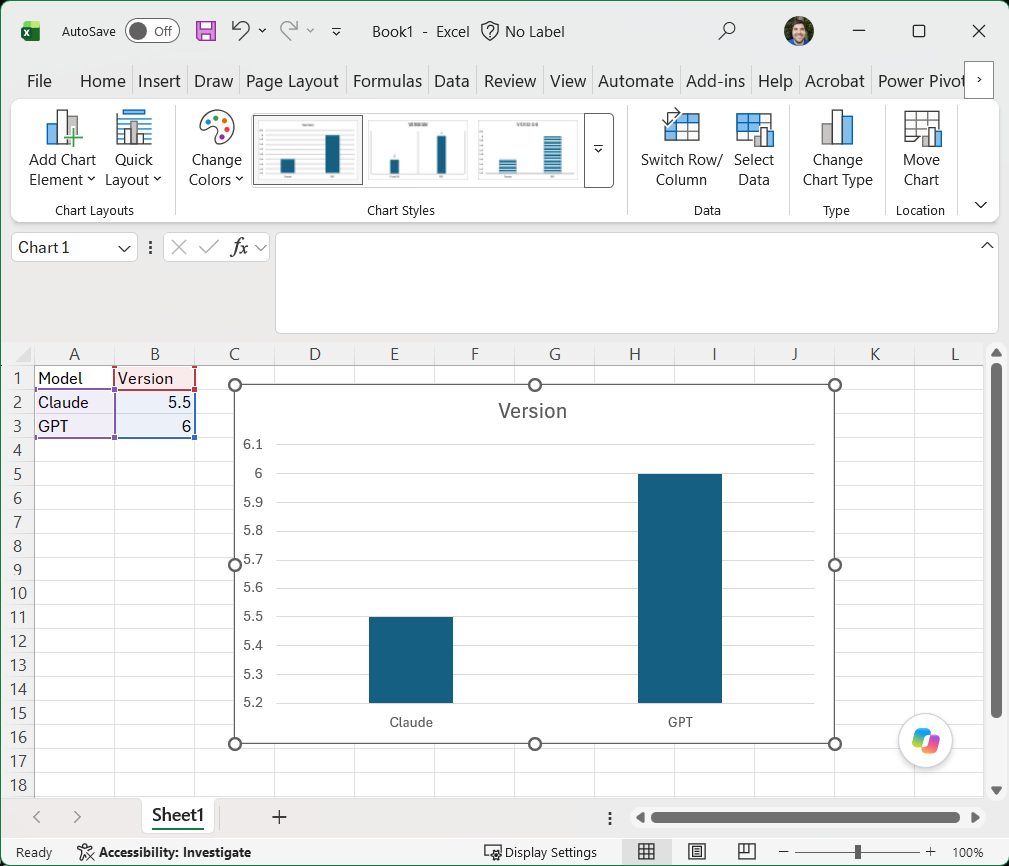Undo the last action
This screenshot has width=1009, height=866.
tap(241, 30)
